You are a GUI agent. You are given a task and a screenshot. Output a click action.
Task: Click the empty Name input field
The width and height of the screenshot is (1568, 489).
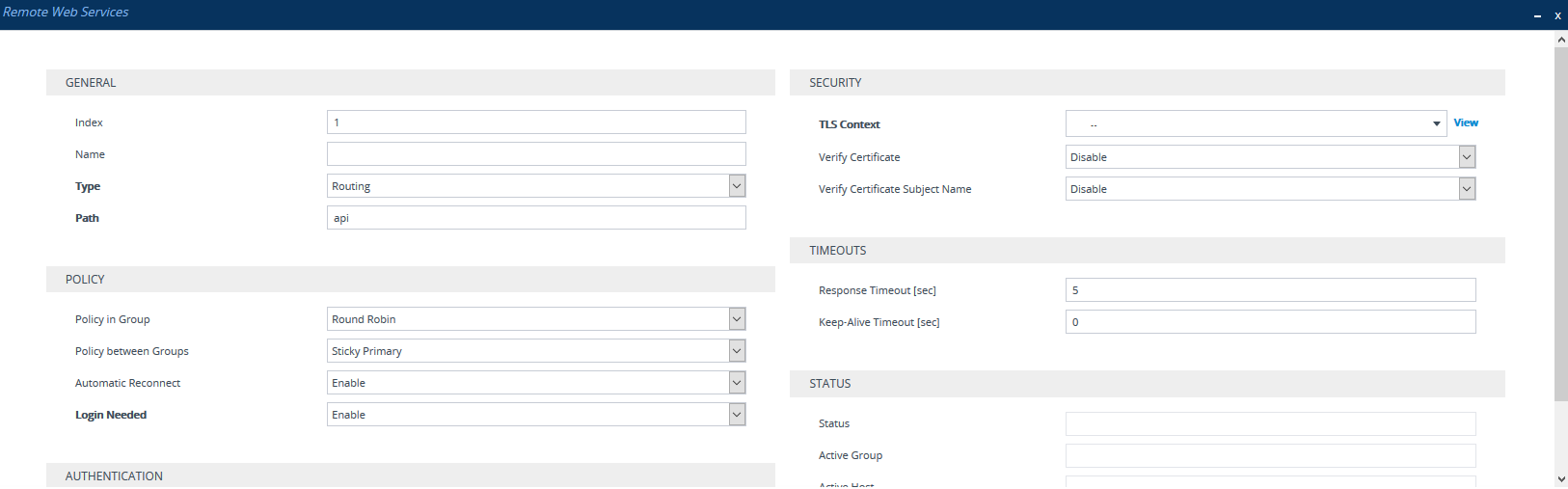click(536, 154)
